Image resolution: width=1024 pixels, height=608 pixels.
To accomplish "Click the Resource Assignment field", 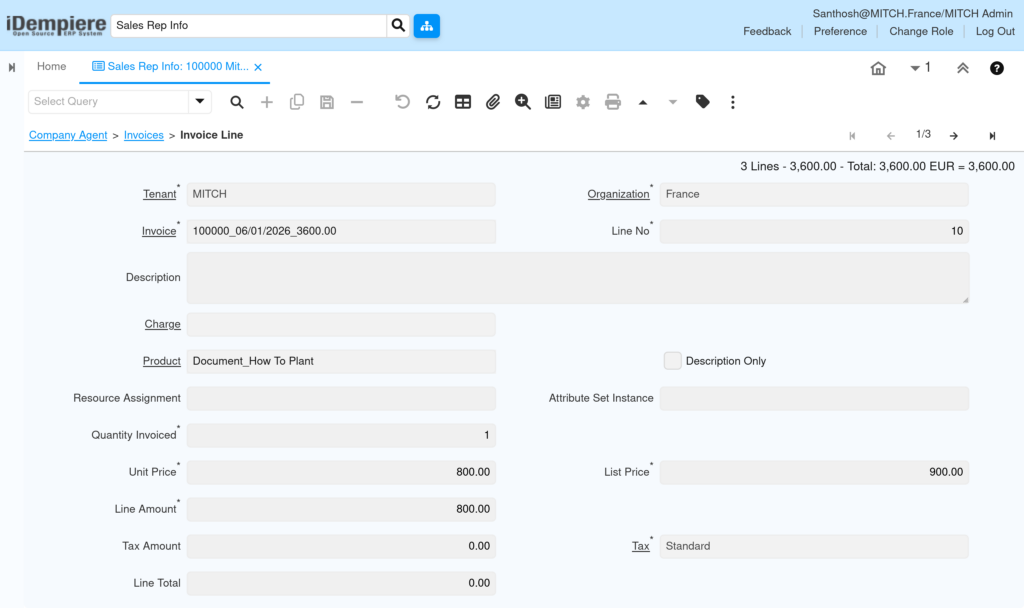I will click(341, 398).
